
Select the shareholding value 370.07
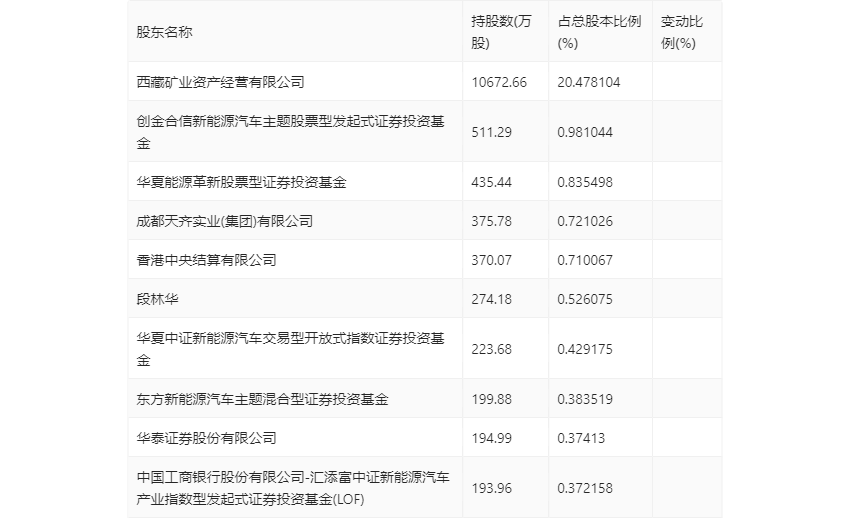tap(491, 260)
